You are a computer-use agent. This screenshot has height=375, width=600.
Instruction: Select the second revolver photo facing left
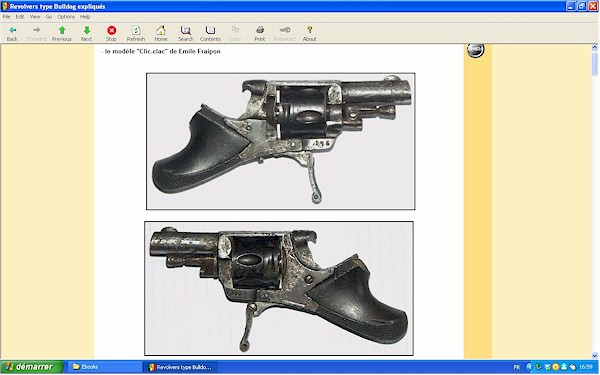(279, 289)
